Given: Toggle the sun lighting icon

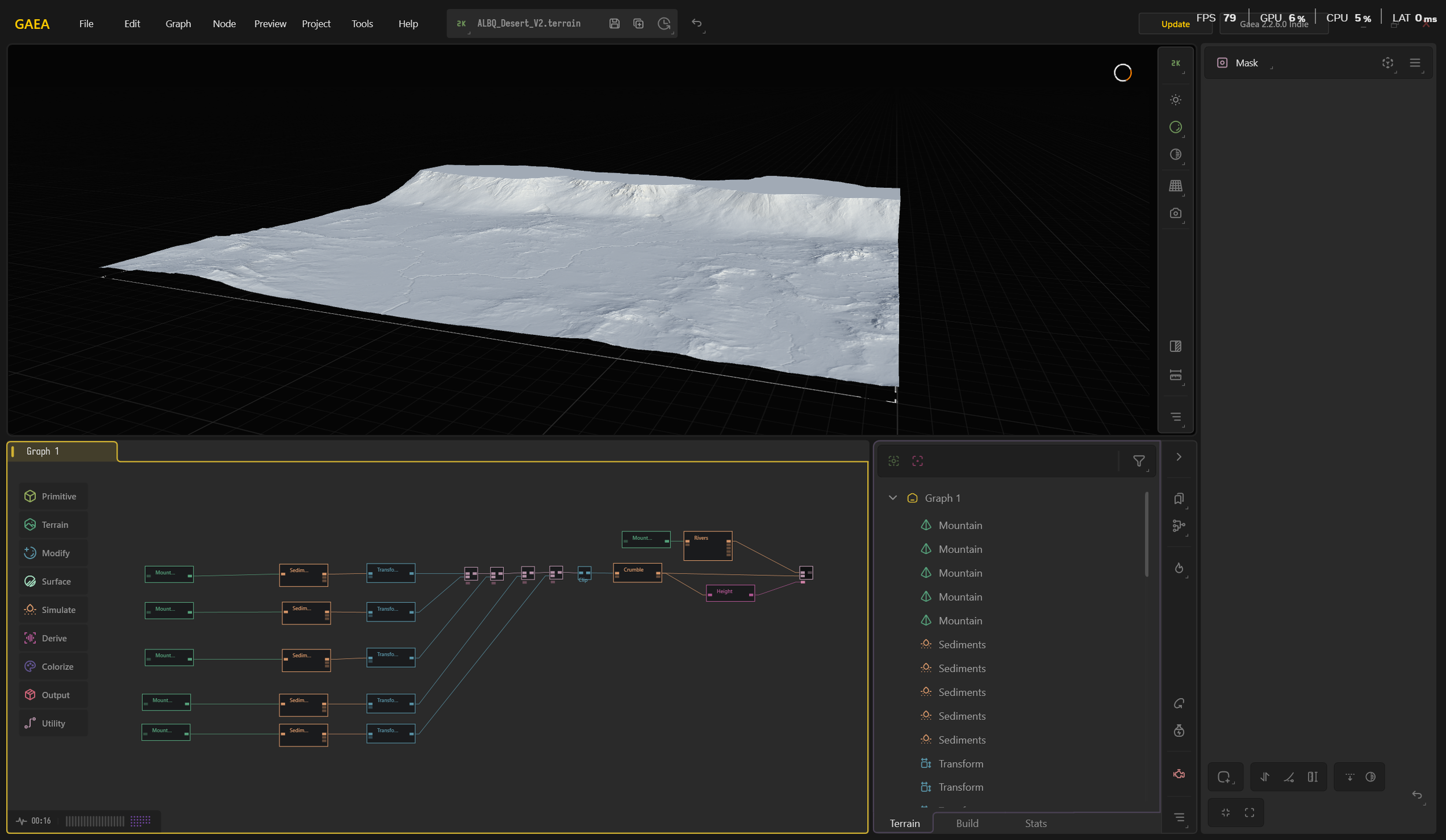Looking at the screenshot, I should tap(1175, 100).
